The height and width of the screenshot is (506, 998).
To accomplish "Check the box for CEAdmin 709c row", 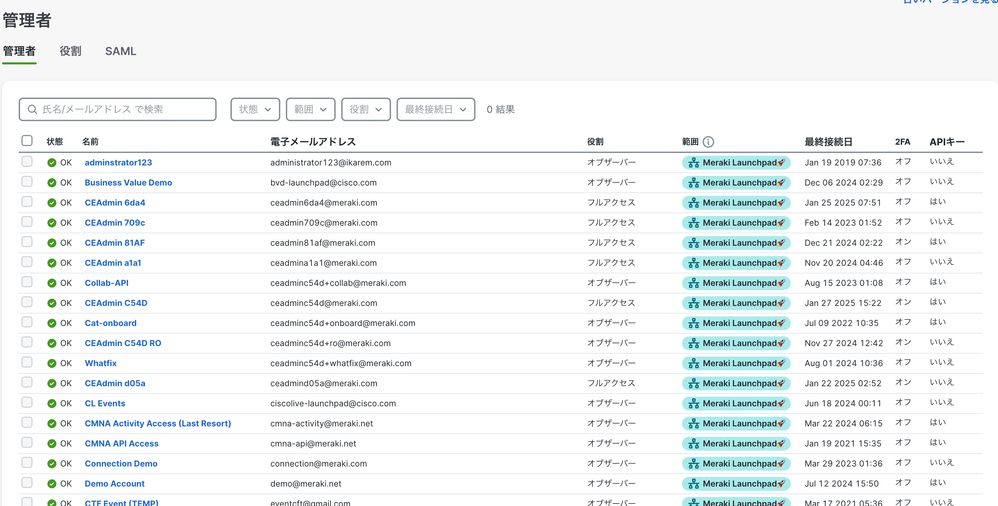I will pyautogui.click(x=27, y=222).
